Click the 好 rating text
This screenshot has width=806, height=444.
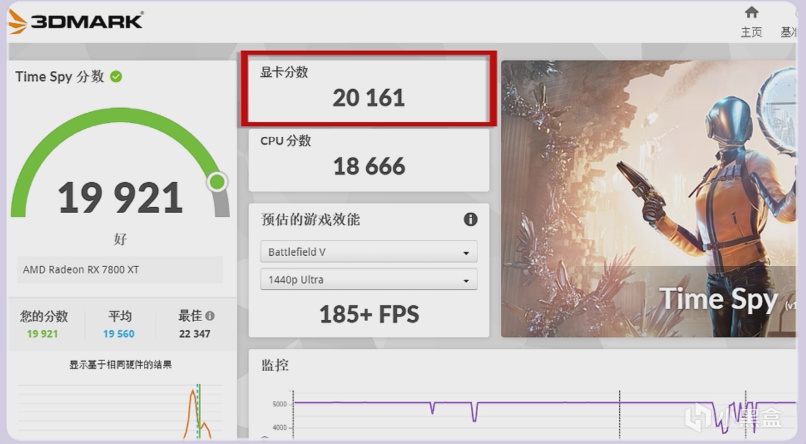coord(120,239)
